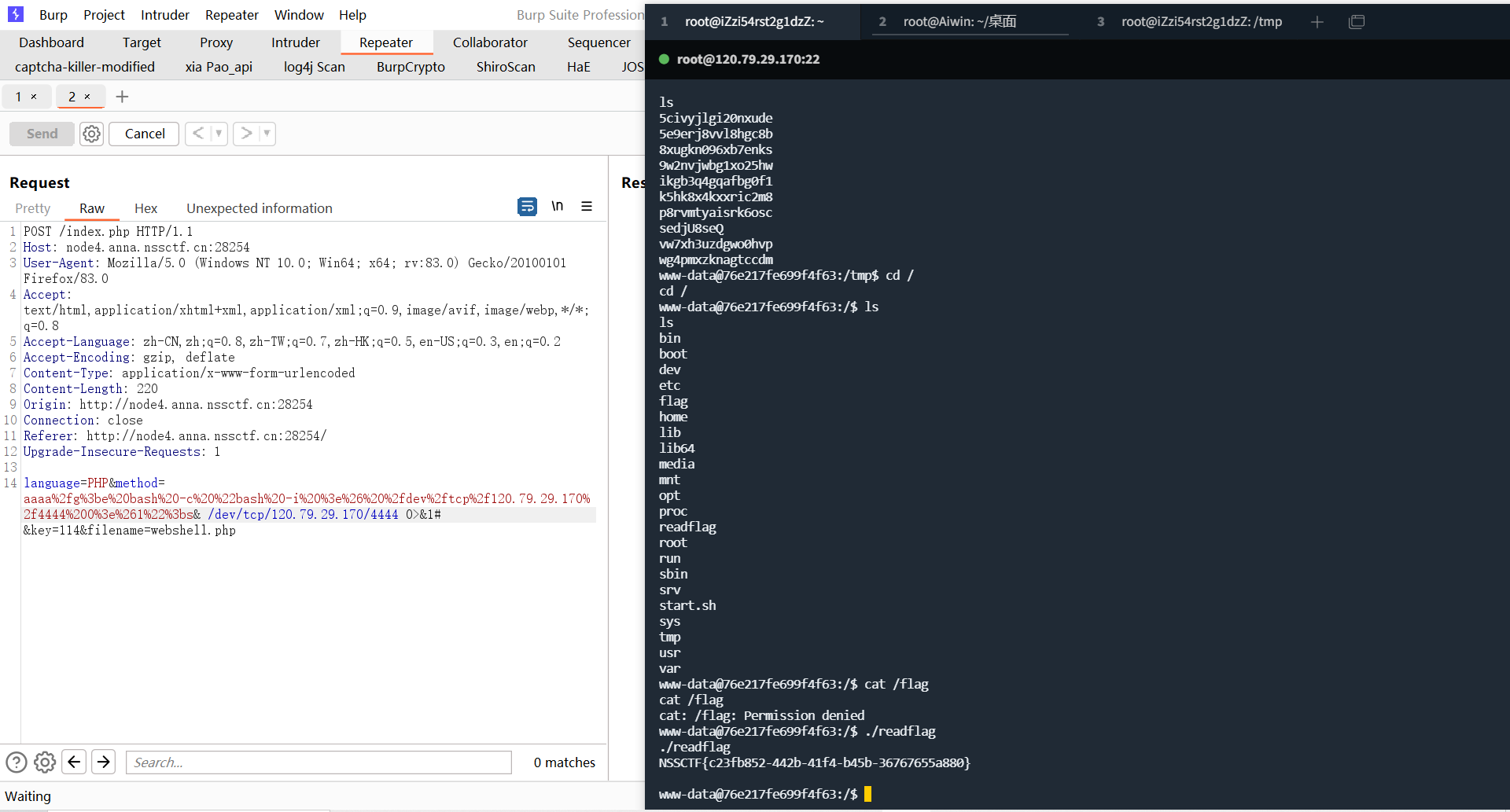This screenshot has height=812, width=1510.
Task: Click the request Search input field
Action: (319, 762)
